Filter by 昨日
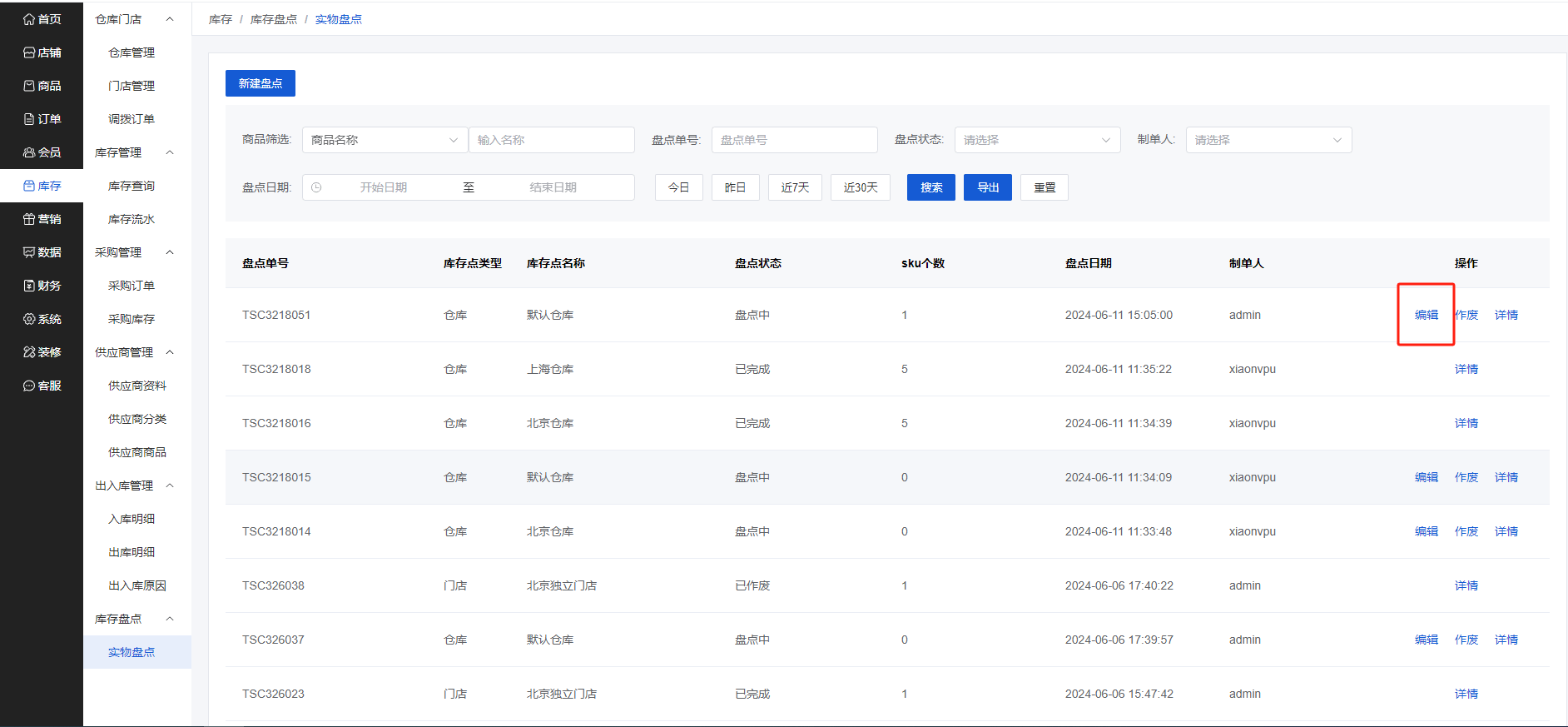Viewport: 1568px width, 727px height. click(x=736, y=187)
